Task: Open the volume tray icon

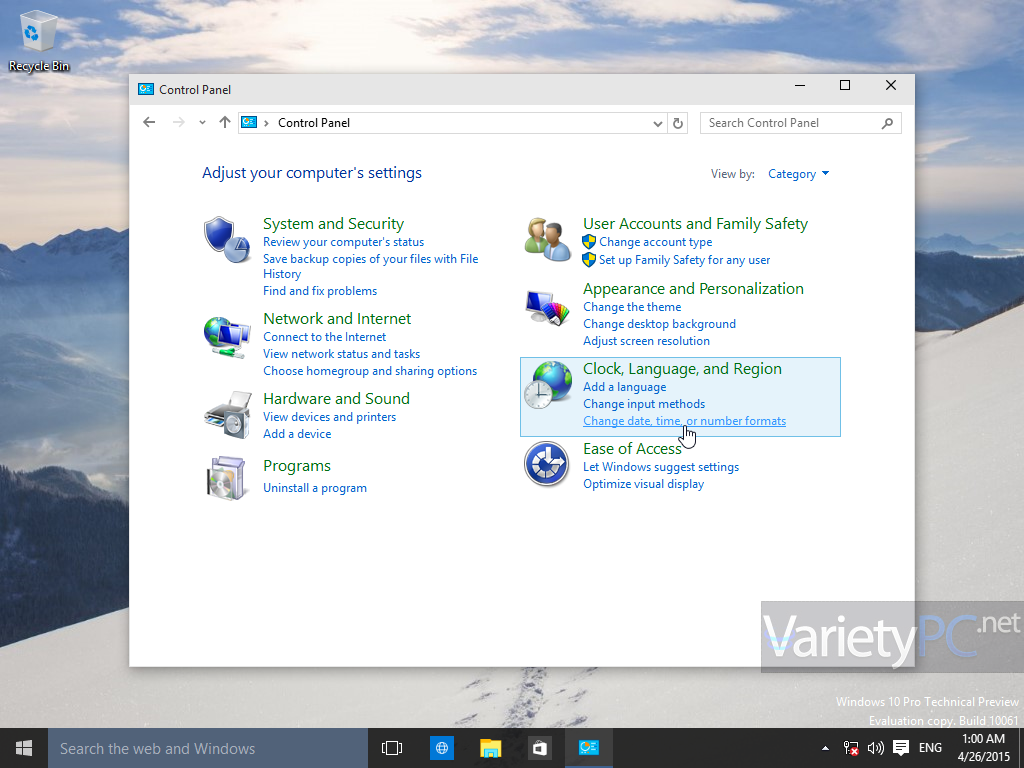Action: click(x=875, y=748)
